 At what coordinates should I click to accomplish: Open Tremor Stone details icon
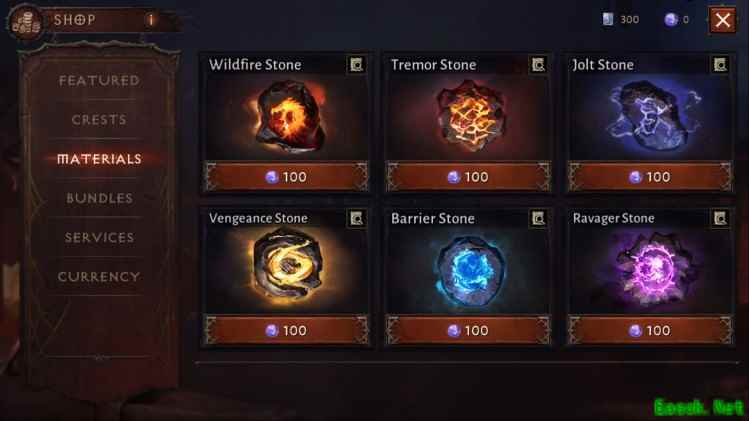pos(538,65)
